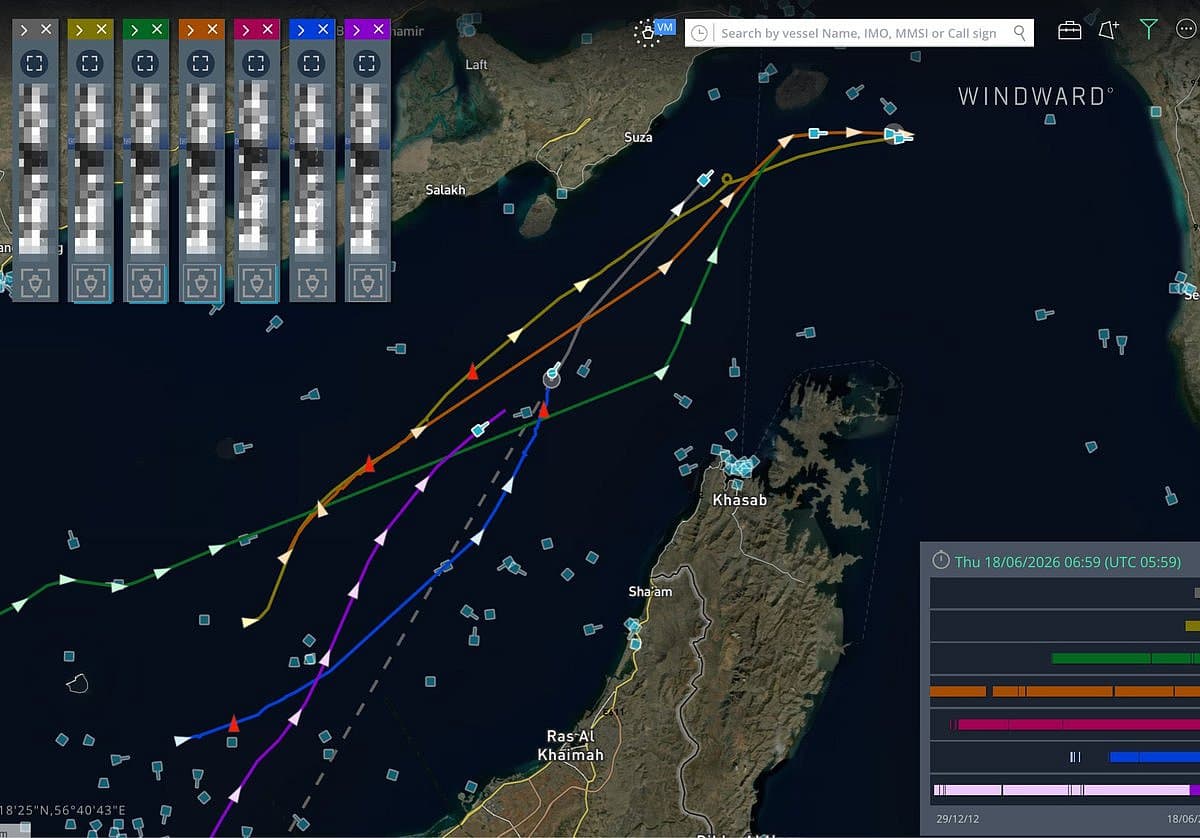The width and height of the screenshot is (1200, 838).
Task: Focus map on gray card vessel
Action: pyautogui.click(x=35, y=63)
